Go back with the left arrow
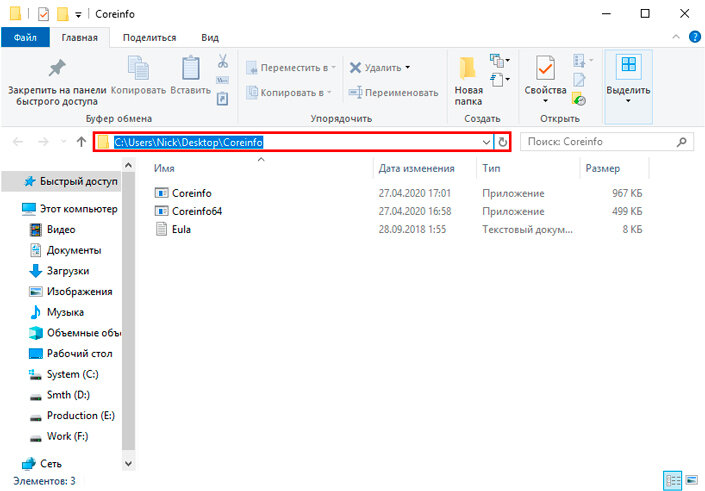 [18, 142]
